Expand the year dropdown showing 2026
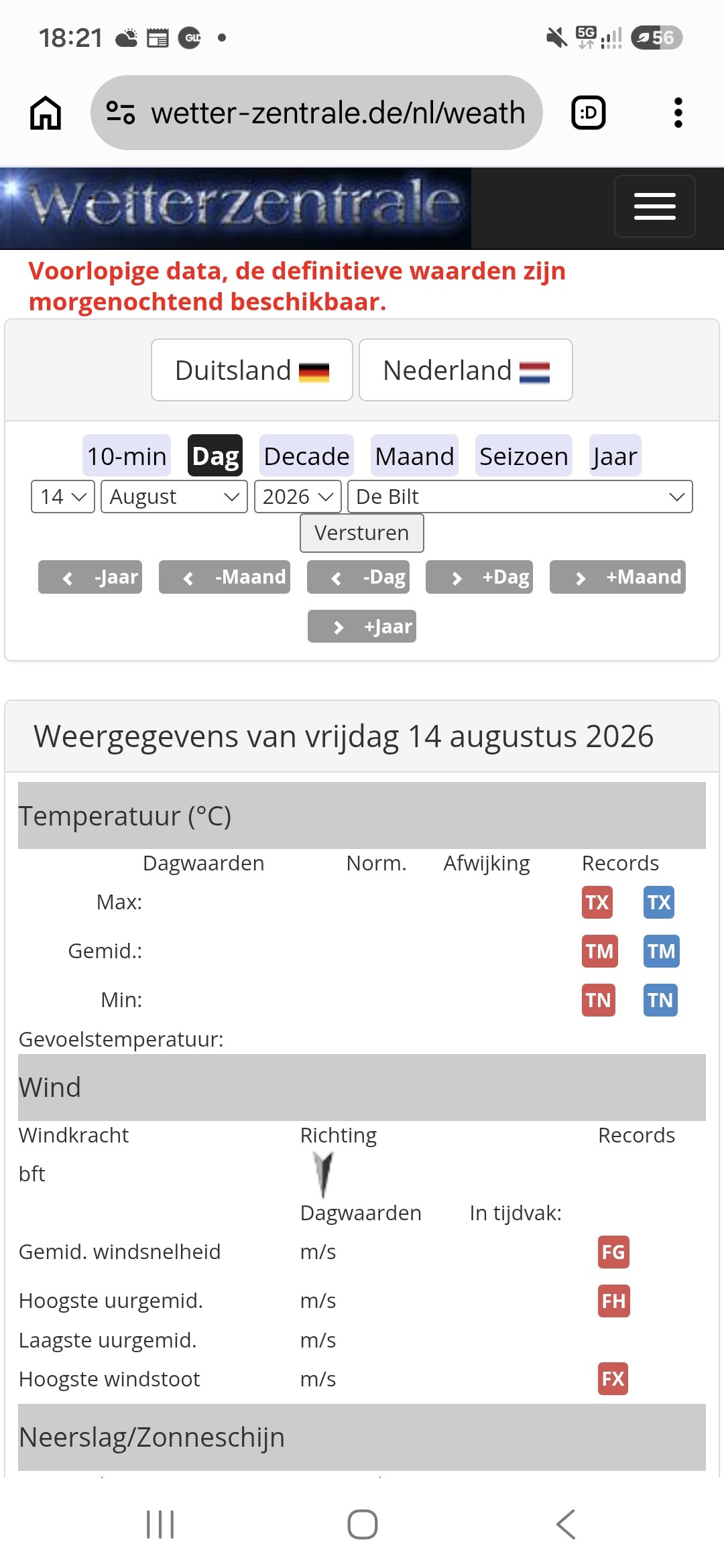This screenshot has width=724, height=1568. tap(298, 497)
